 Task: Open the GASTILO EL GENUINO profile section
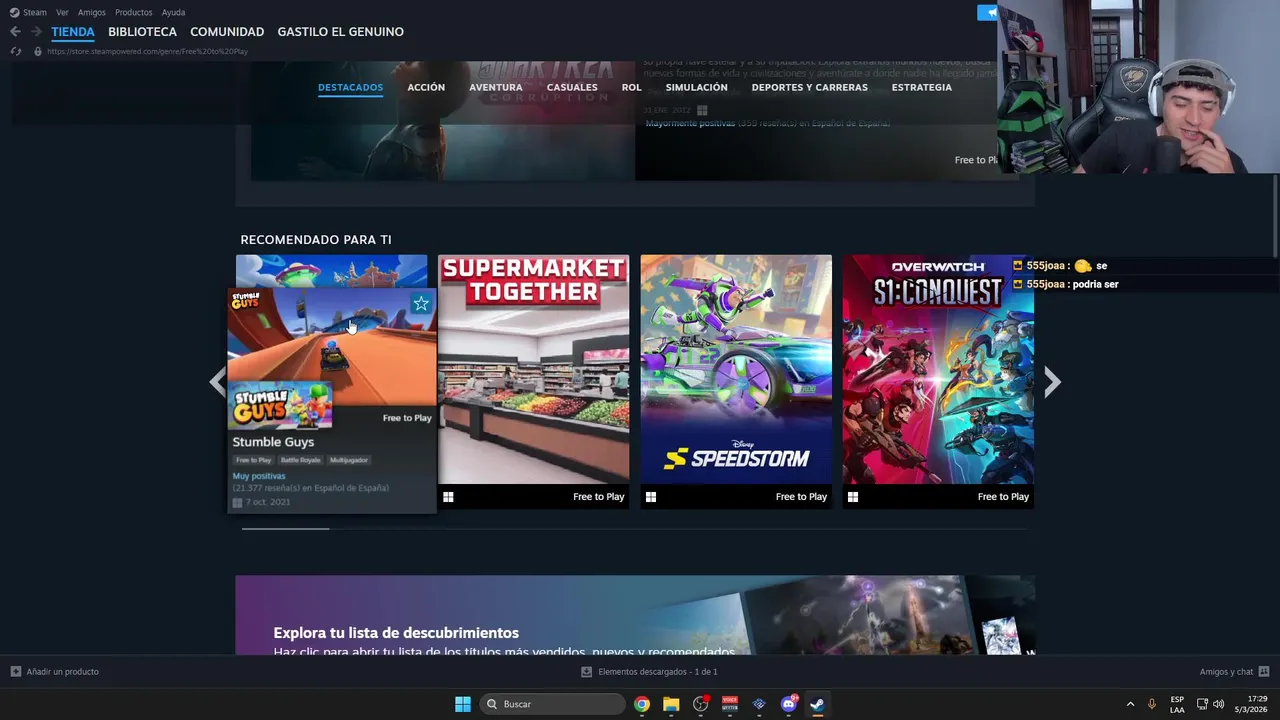coord(341,32)
